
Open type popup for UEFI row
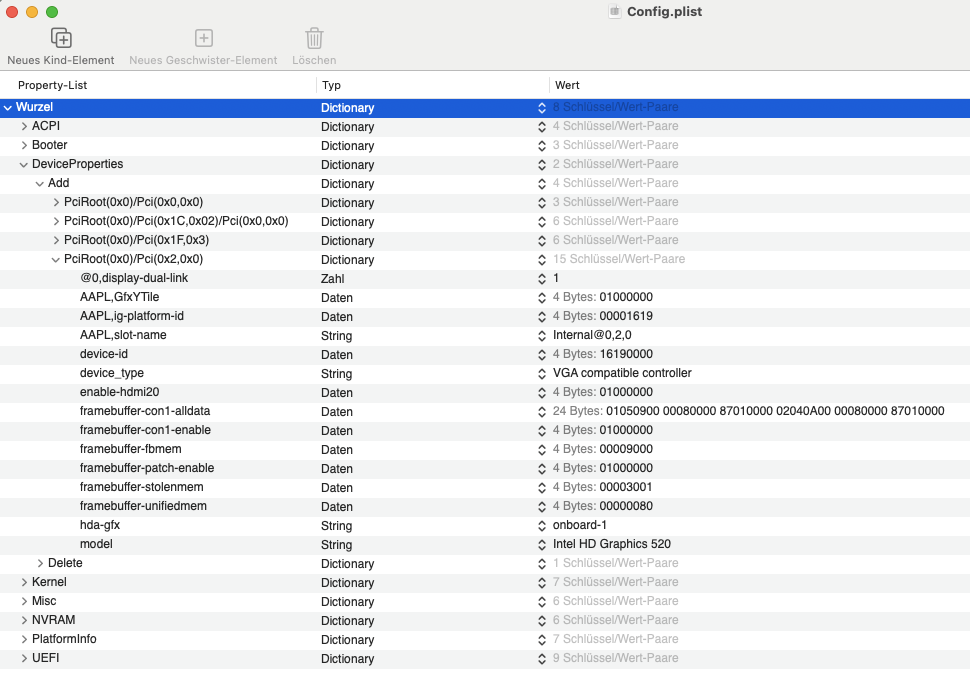click(x=542, y=659)
